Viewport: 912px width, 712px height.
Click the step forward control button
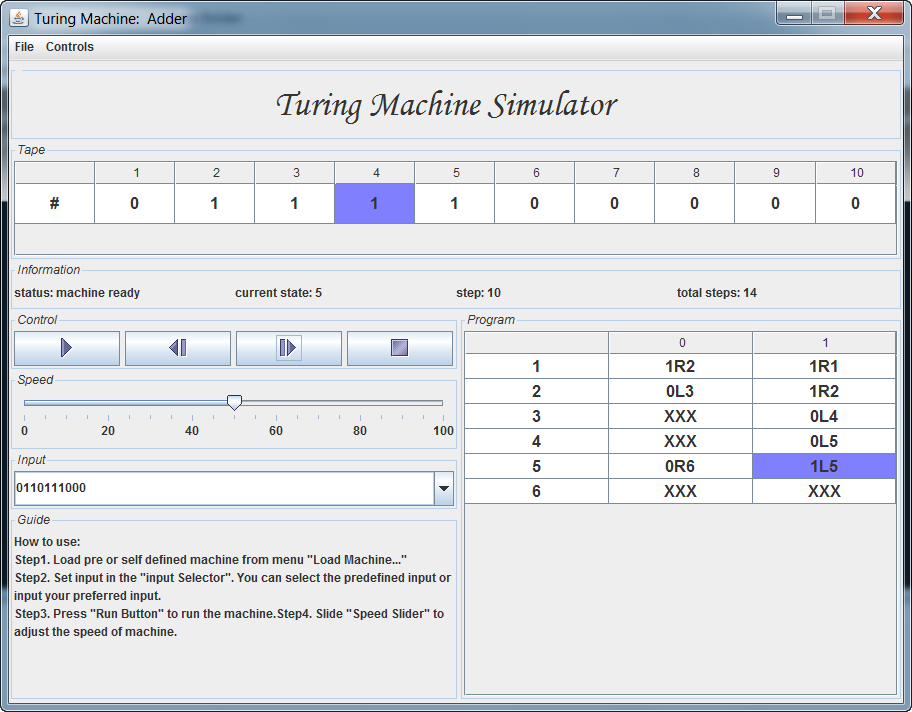[x=288, y=348]
